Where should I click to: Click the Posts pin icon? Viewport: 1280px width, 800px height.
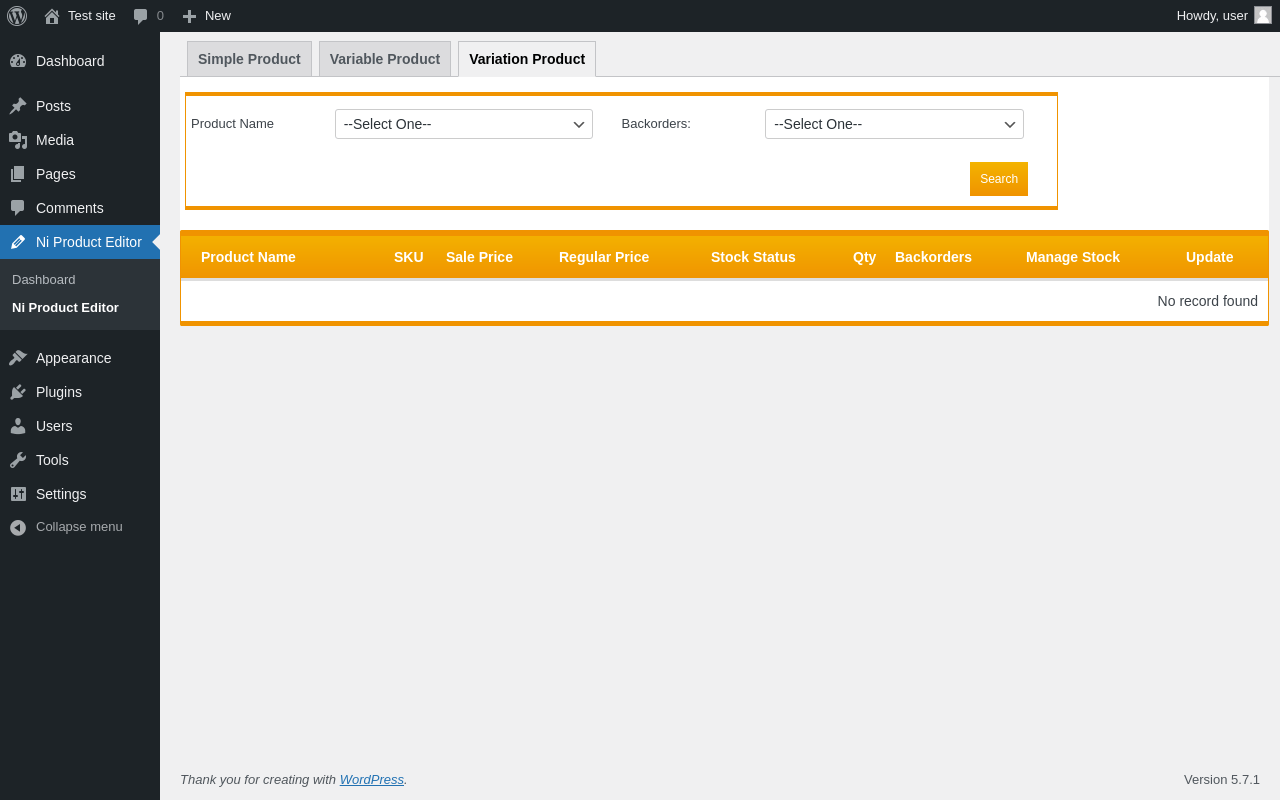(x=18, y=106)
